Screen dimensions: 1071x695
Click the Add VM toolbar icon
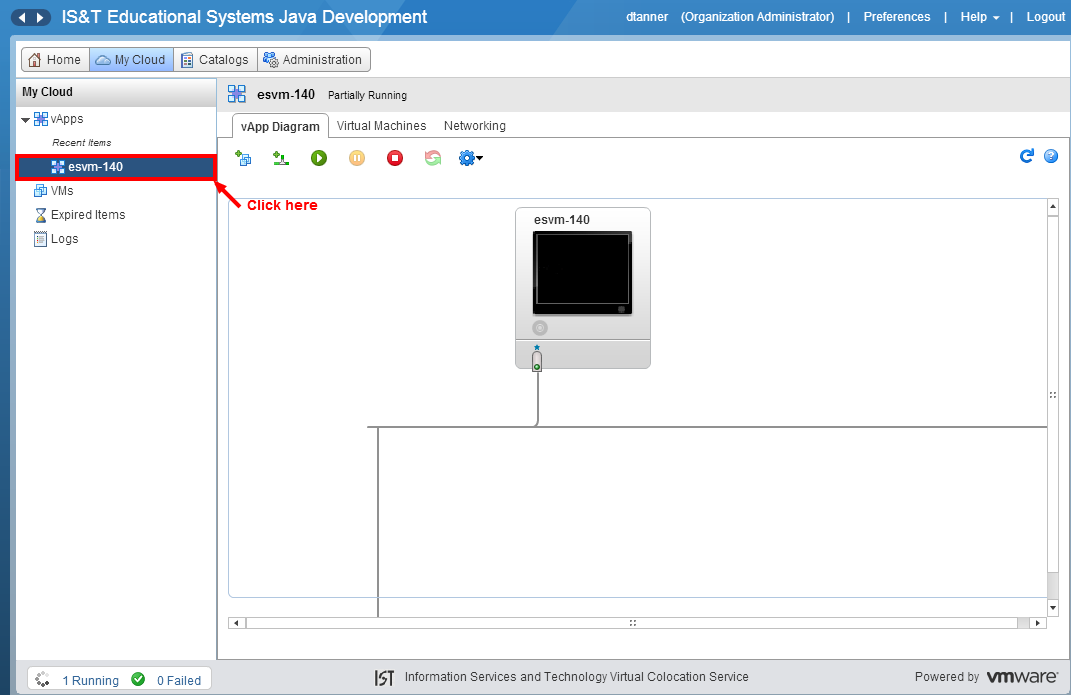click(x=243, y=158)
